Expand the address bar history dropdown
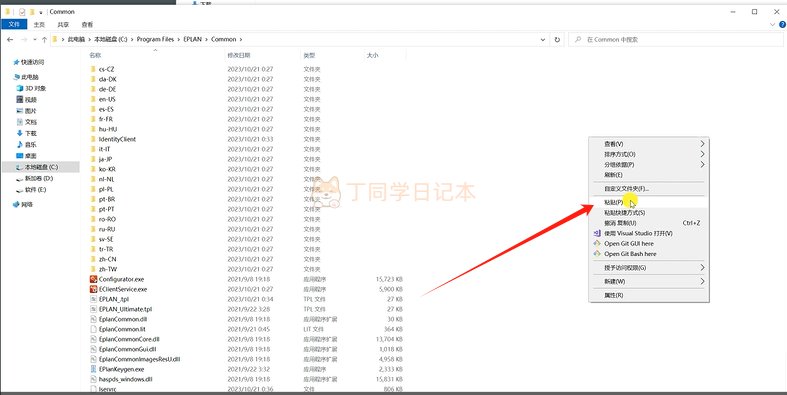787x395 pixels. (543, 39)
